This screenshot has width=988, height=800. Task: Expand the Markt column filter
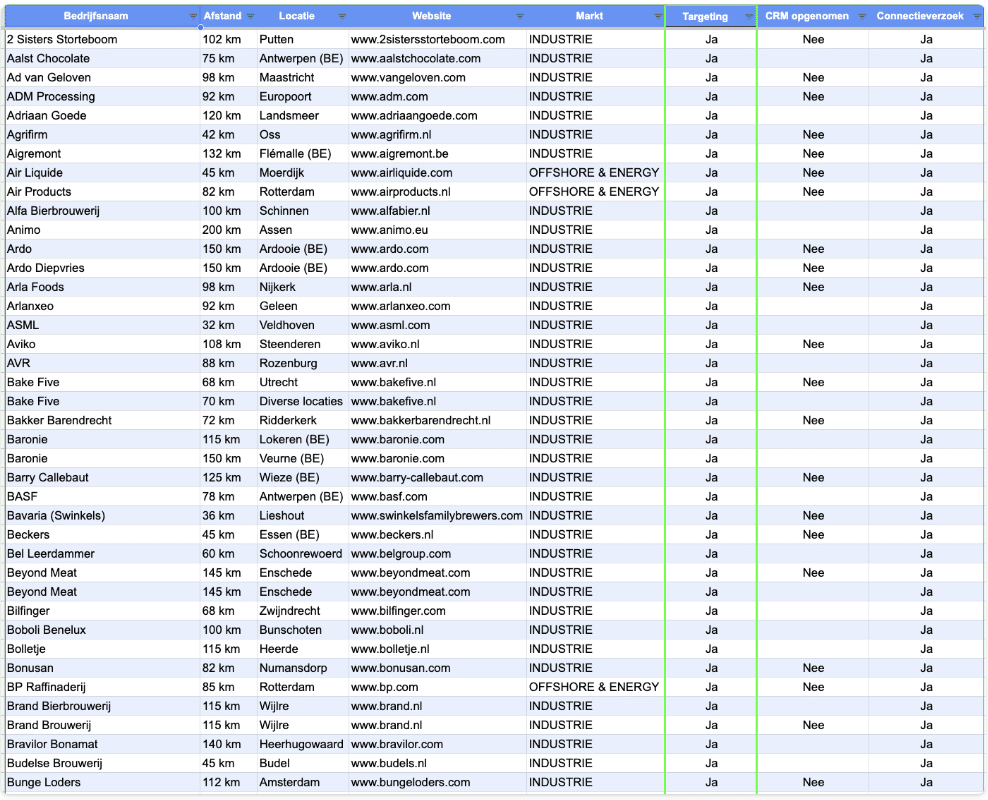657,17
